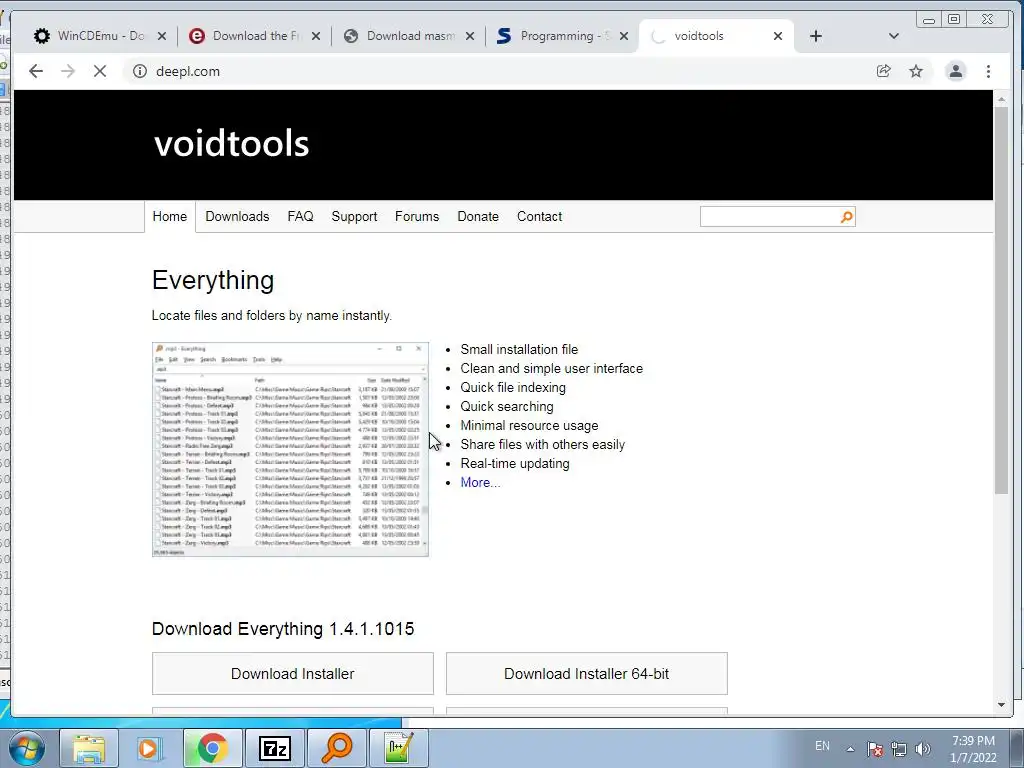
Task: Click the Download Installer button
Action: 293,673
